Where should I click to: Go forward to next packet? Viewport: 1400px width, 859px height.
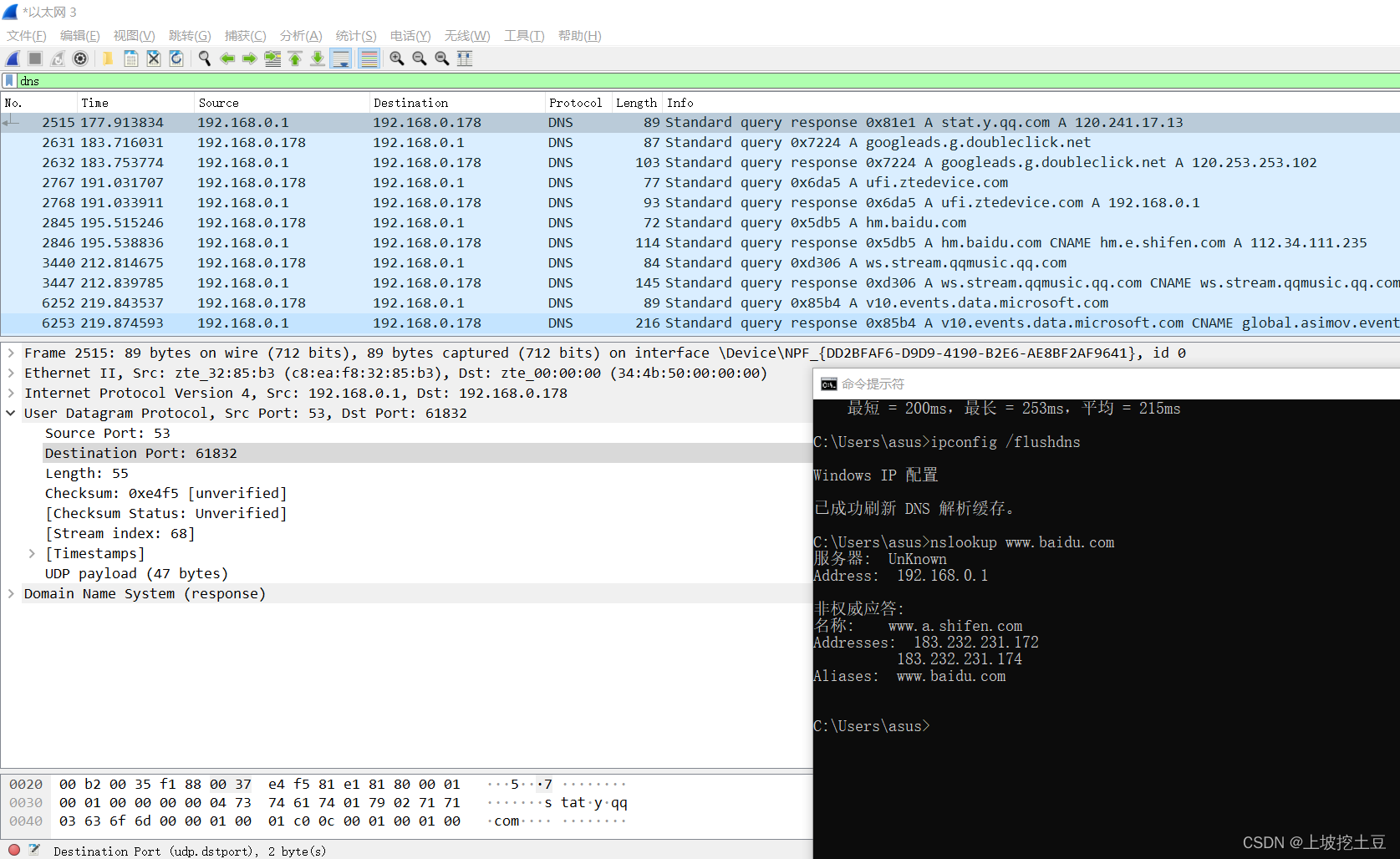(x=249, y=58)
